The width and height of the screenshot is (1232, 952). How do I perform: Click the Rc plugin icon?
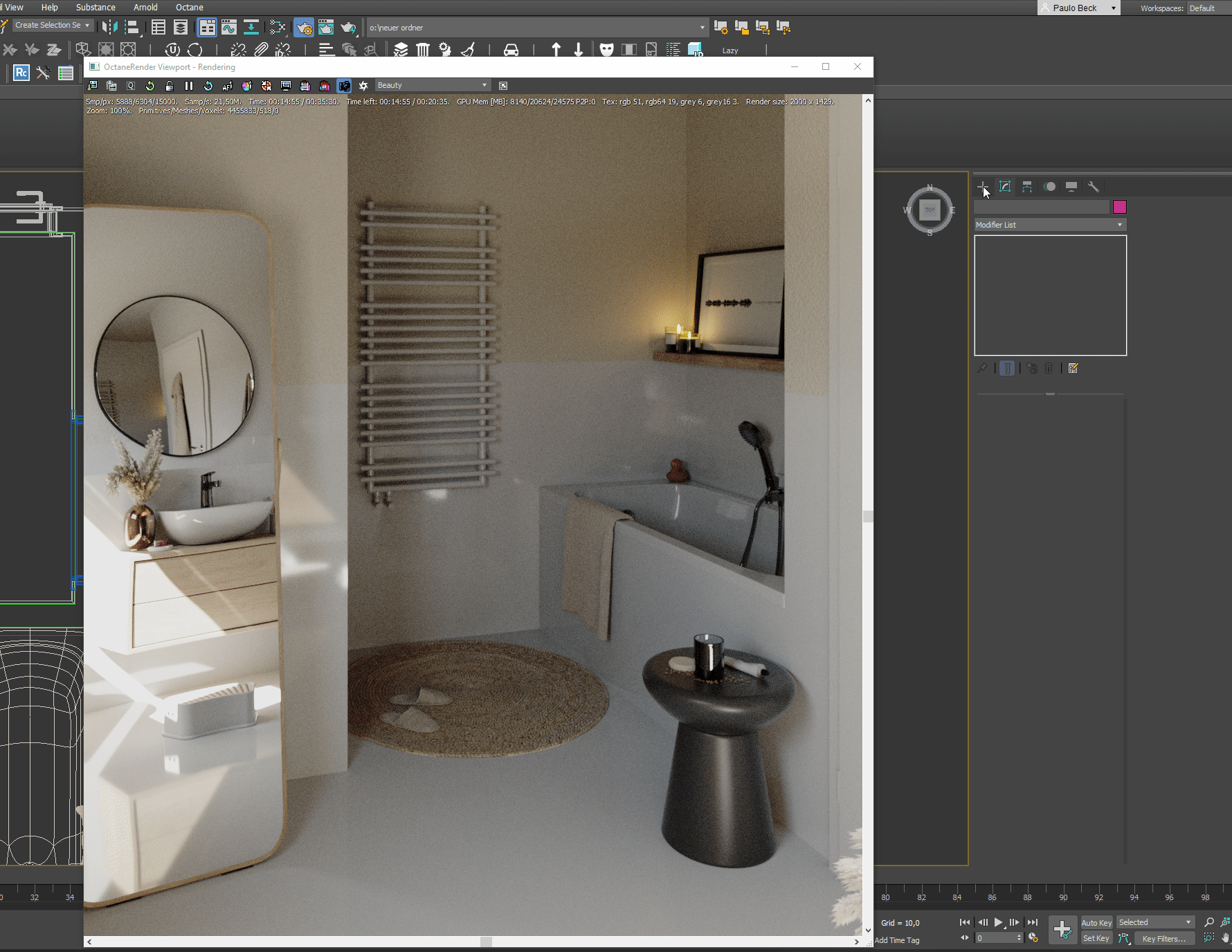point(21,73)
